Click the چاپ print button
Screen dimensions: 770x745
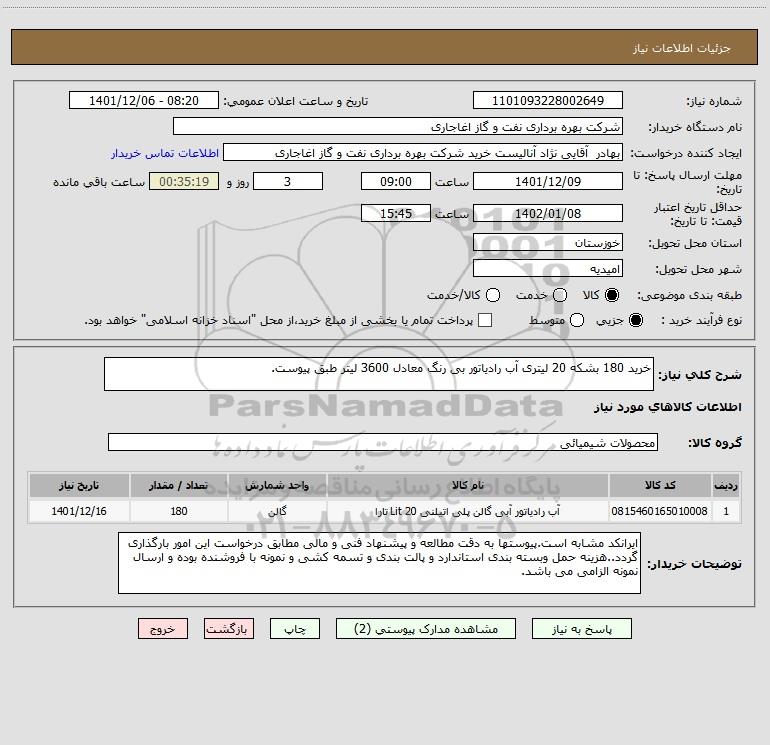(x=295, y=629)
